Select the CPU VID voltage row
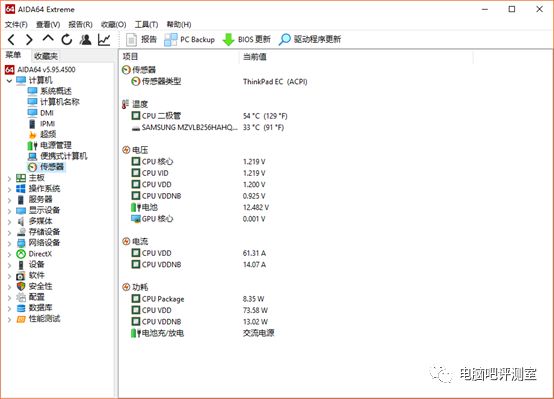 [198, 173]
